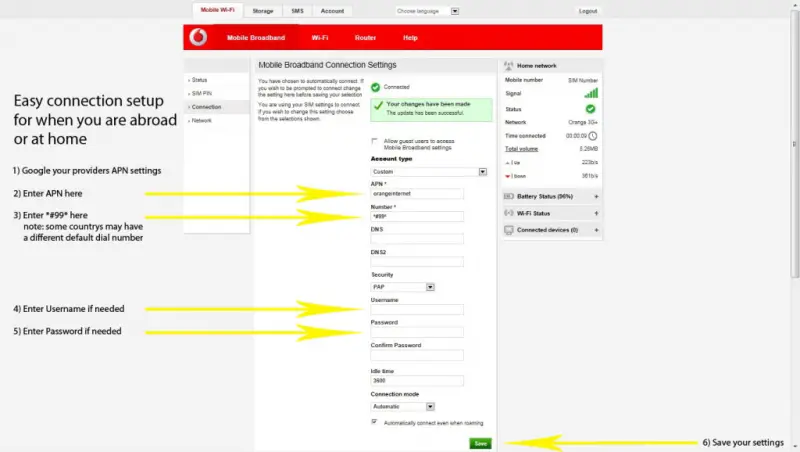Expand the Wi-Fi Status section
800x452 pixels.
pyautogui.click(x=596, y=213)
